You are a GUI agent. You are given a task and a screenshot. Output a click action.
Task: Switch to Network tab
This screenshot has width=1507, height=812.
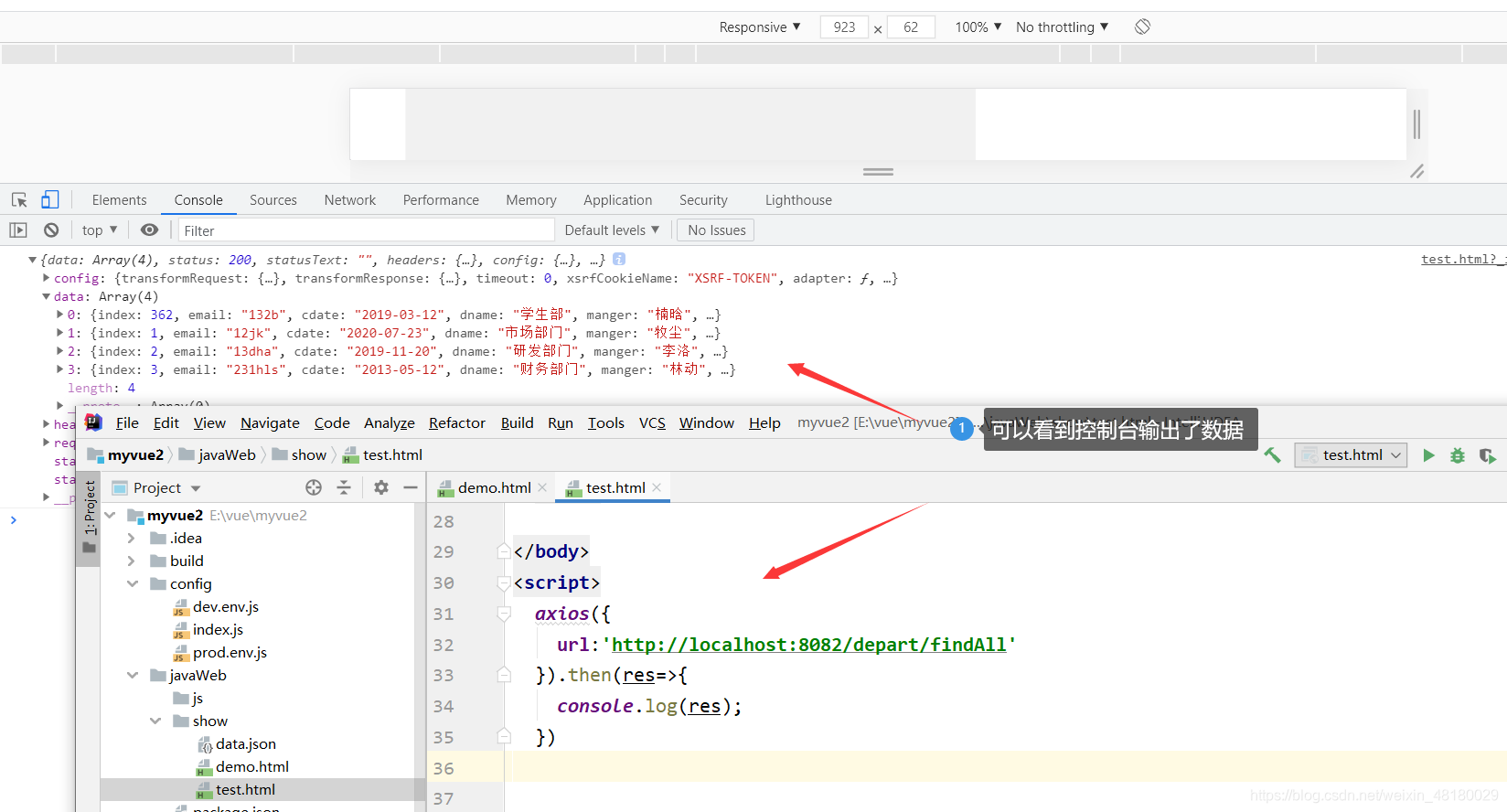pyautogui.click(x=350, y=200)
